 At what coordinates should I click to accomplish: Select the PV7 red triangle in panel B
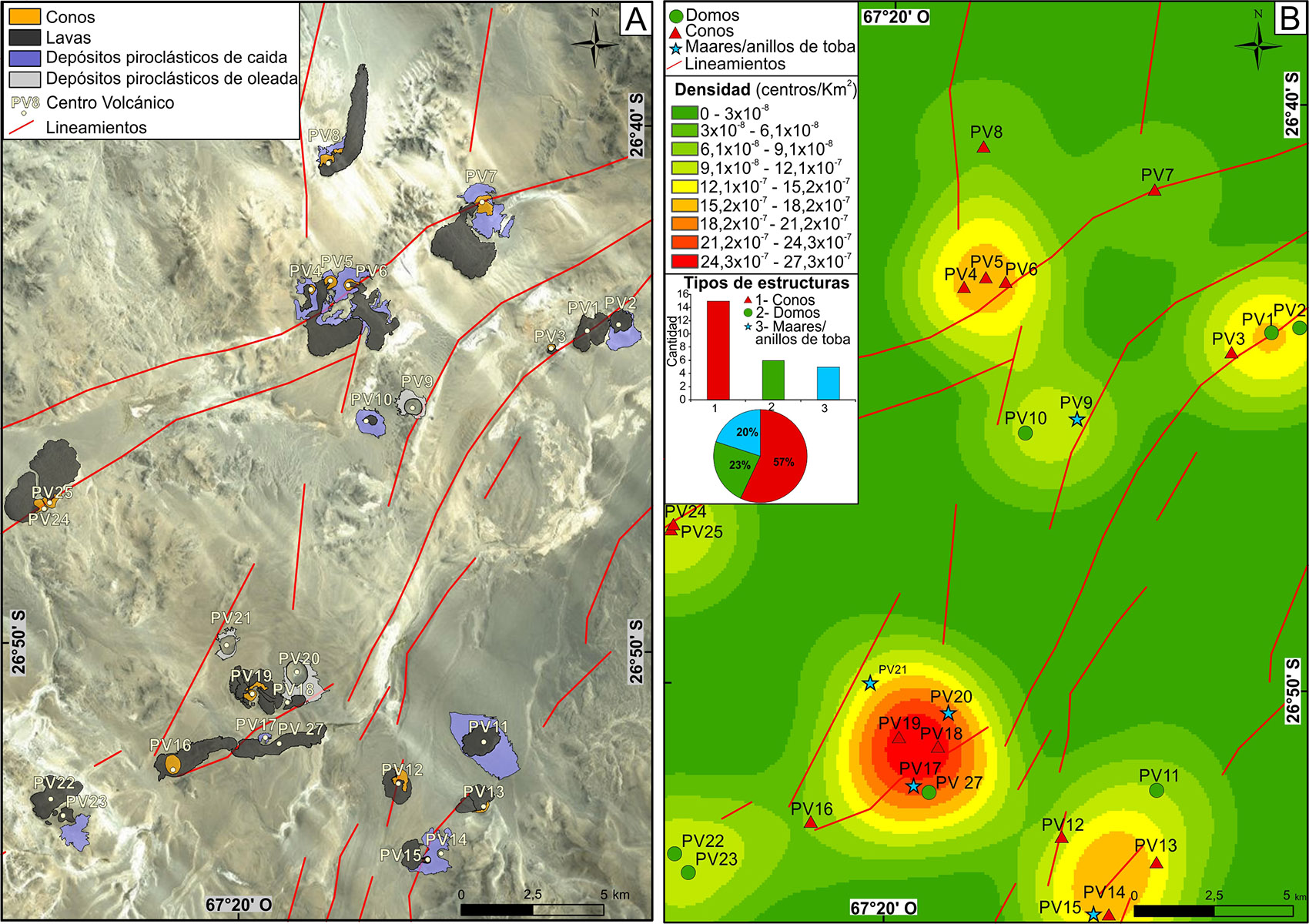point(1154,190)
